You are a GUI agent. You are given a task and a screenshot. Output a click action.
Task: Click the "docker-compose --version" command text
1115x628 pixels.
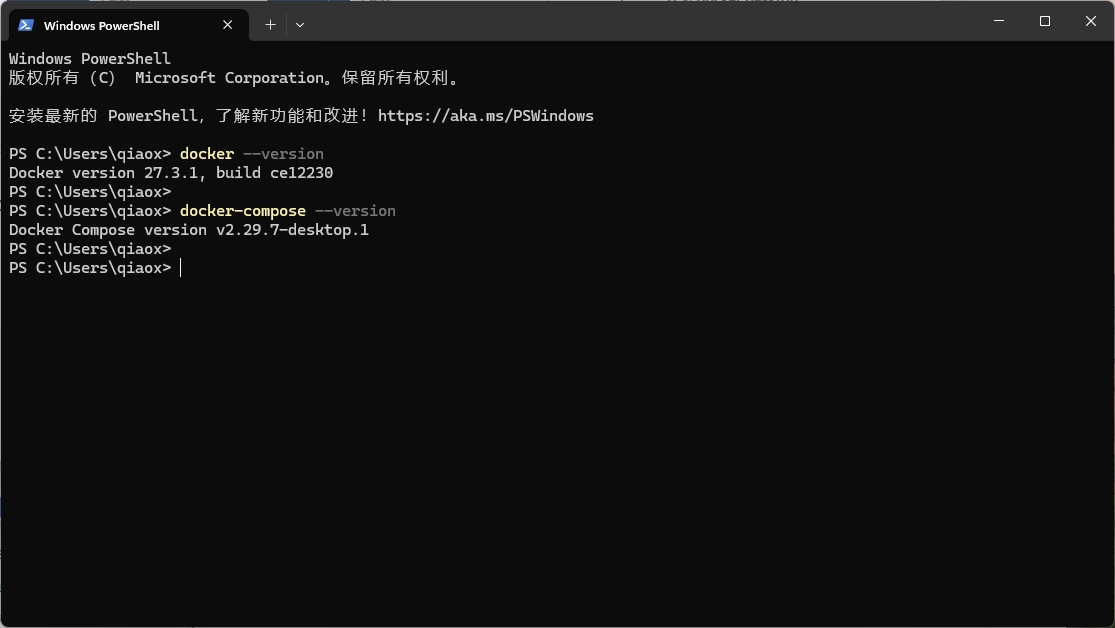click(287, 211)
